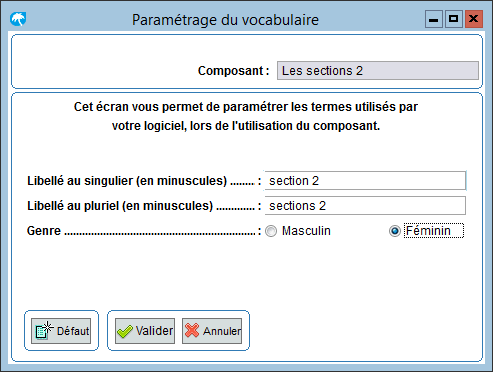Click the palm tree application icon
This screenshot has width=493, height=372.
18,19
